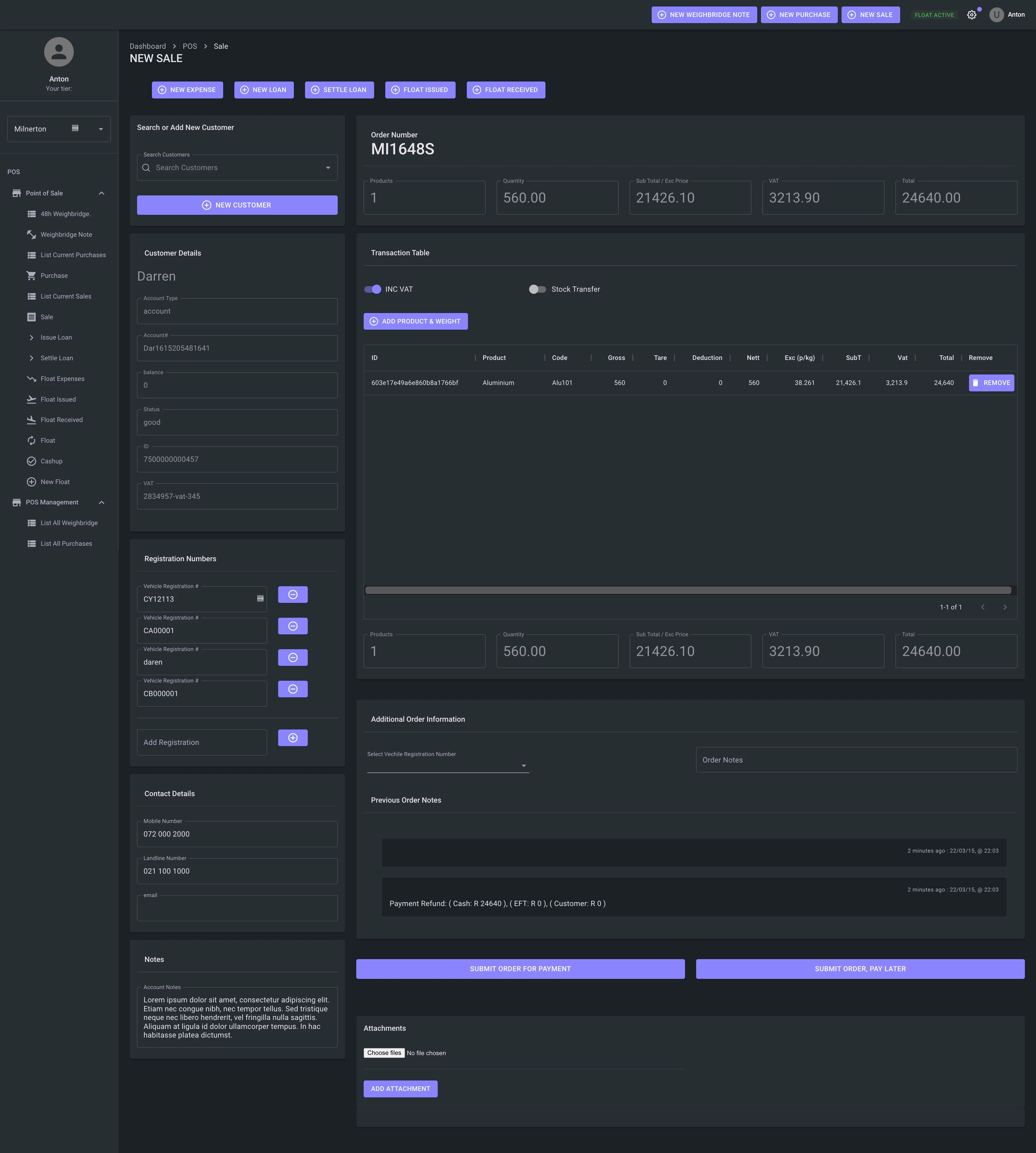Enable the Stock Transfer switch
This screenshot has height=1153, width=1036.
tap(537, 289)
